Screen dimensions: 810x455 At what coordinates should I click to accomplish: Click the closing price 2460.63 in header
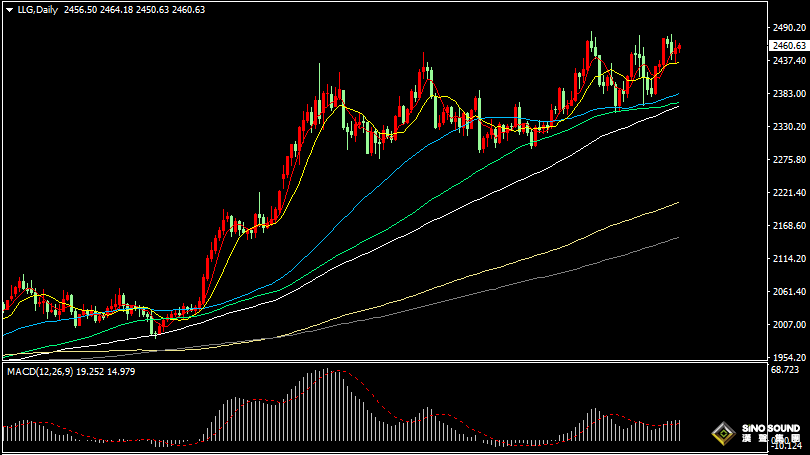pos(188,10)
